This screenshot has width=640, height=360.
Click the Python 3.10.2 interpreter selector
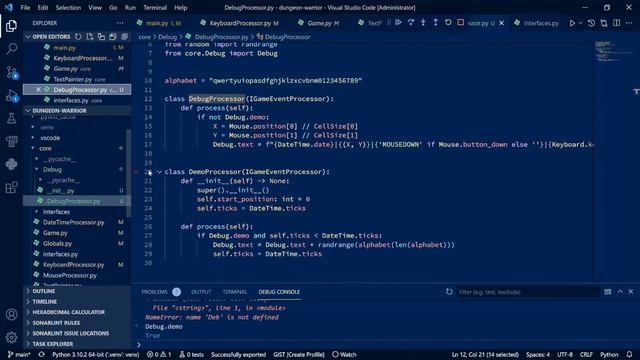96,355
